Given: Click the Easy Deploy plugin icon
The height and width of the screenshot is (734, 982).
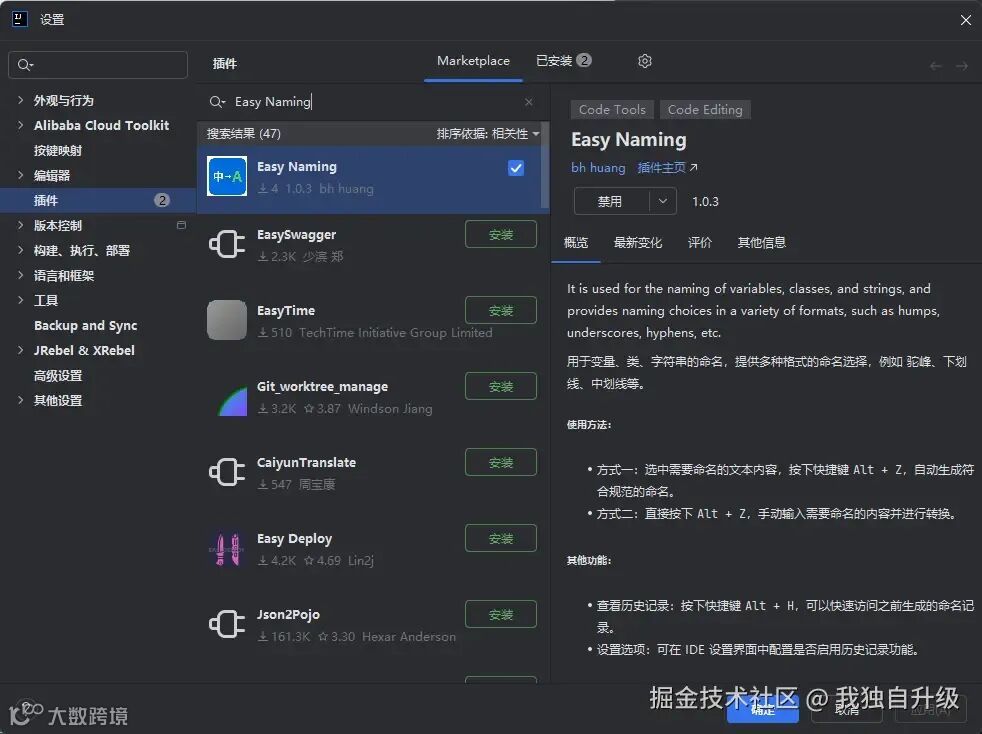Looking at the screenshot, I should tap(227, 549).
